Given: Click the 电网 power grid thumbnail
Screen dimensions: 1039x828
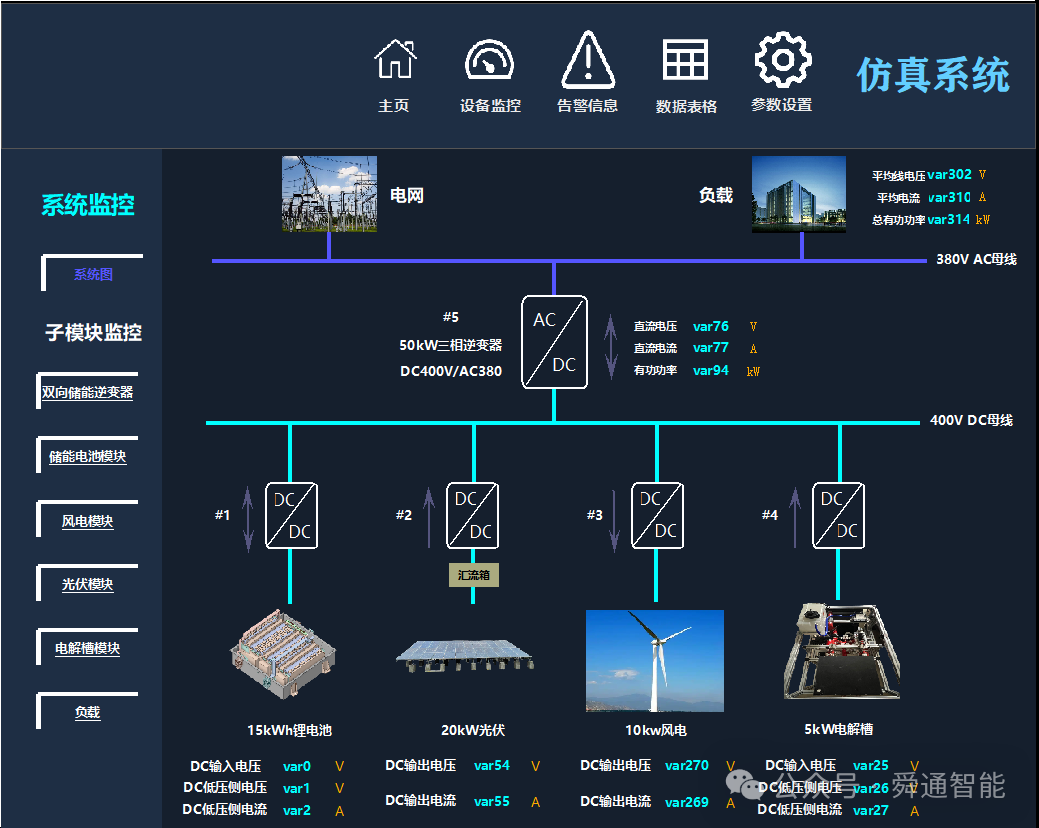Looking at the screenshot, I should click(x=329, y=194).
